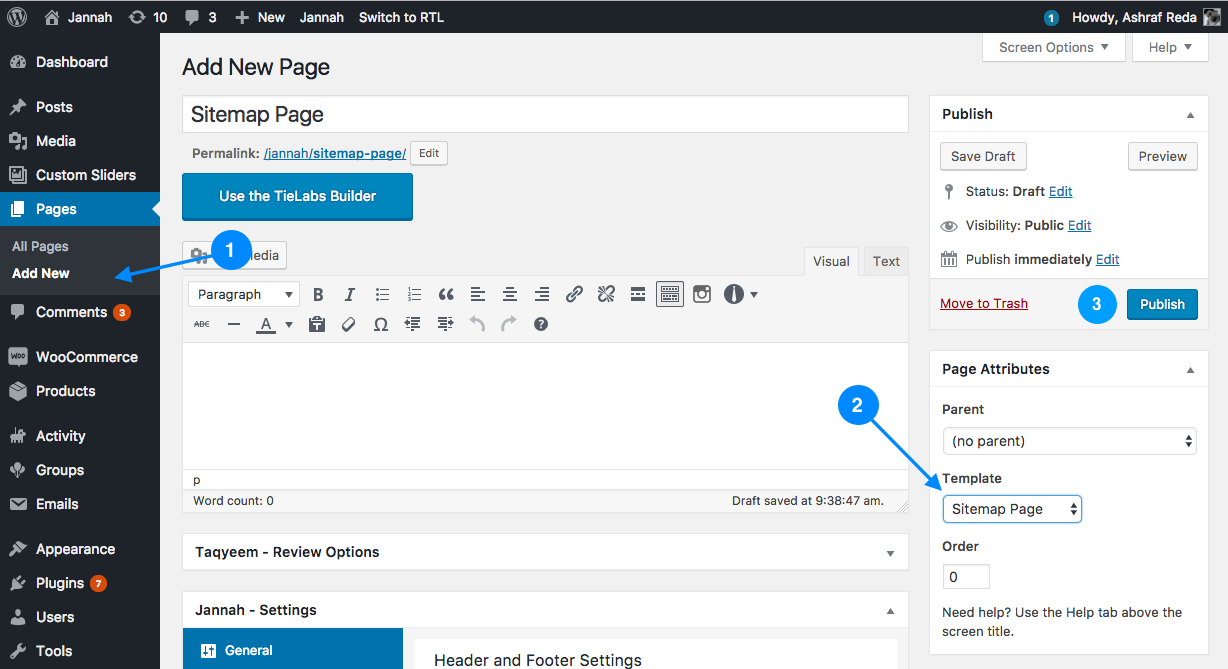Insert a horizontal line
The height and width of the screenshot is (669, 1228).
click(x=234, y=324)
